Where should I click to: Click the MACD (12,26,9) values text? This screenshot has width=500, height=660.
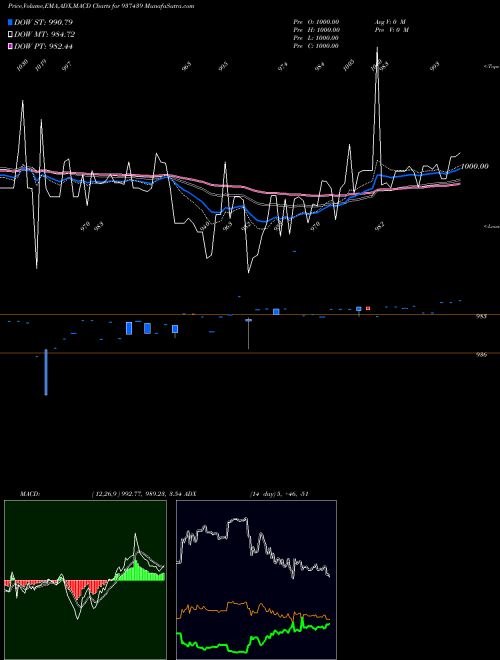coord(136,494)
